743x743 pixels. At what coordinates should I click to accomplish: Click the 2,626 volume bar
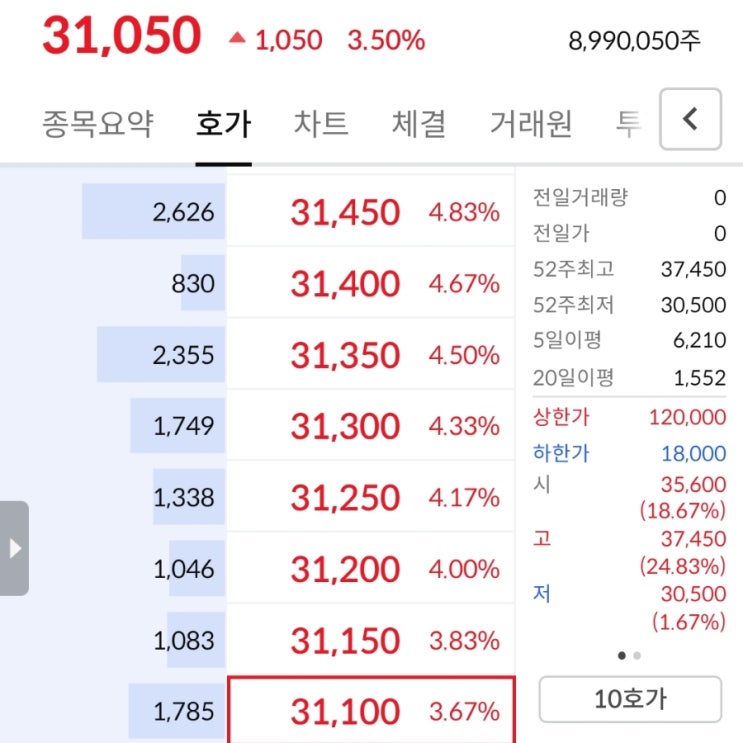click(154, 212)
